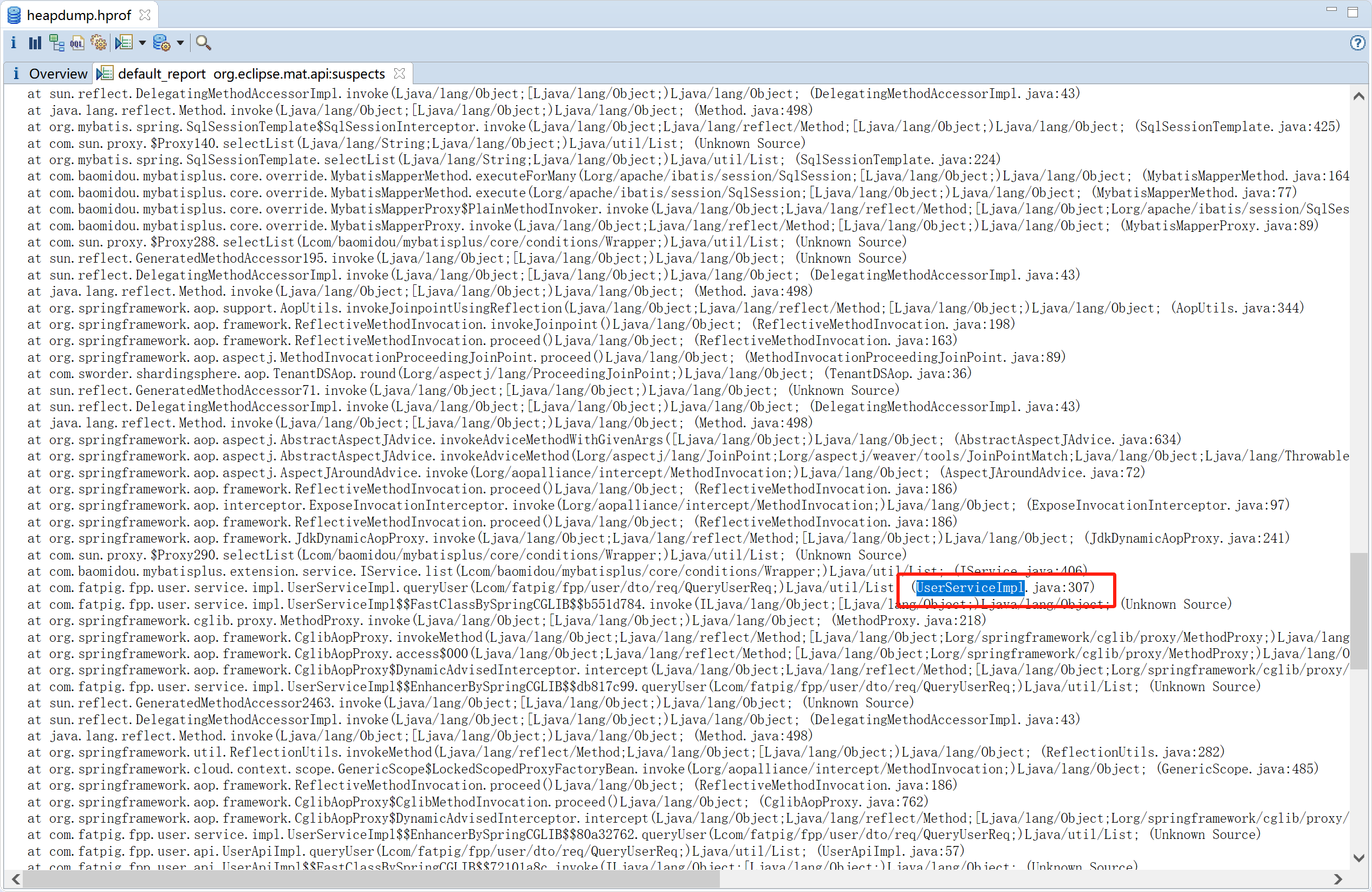Open the Dominator Tree view
This screenshot has width=1372, height=892.
pos(56,43)
